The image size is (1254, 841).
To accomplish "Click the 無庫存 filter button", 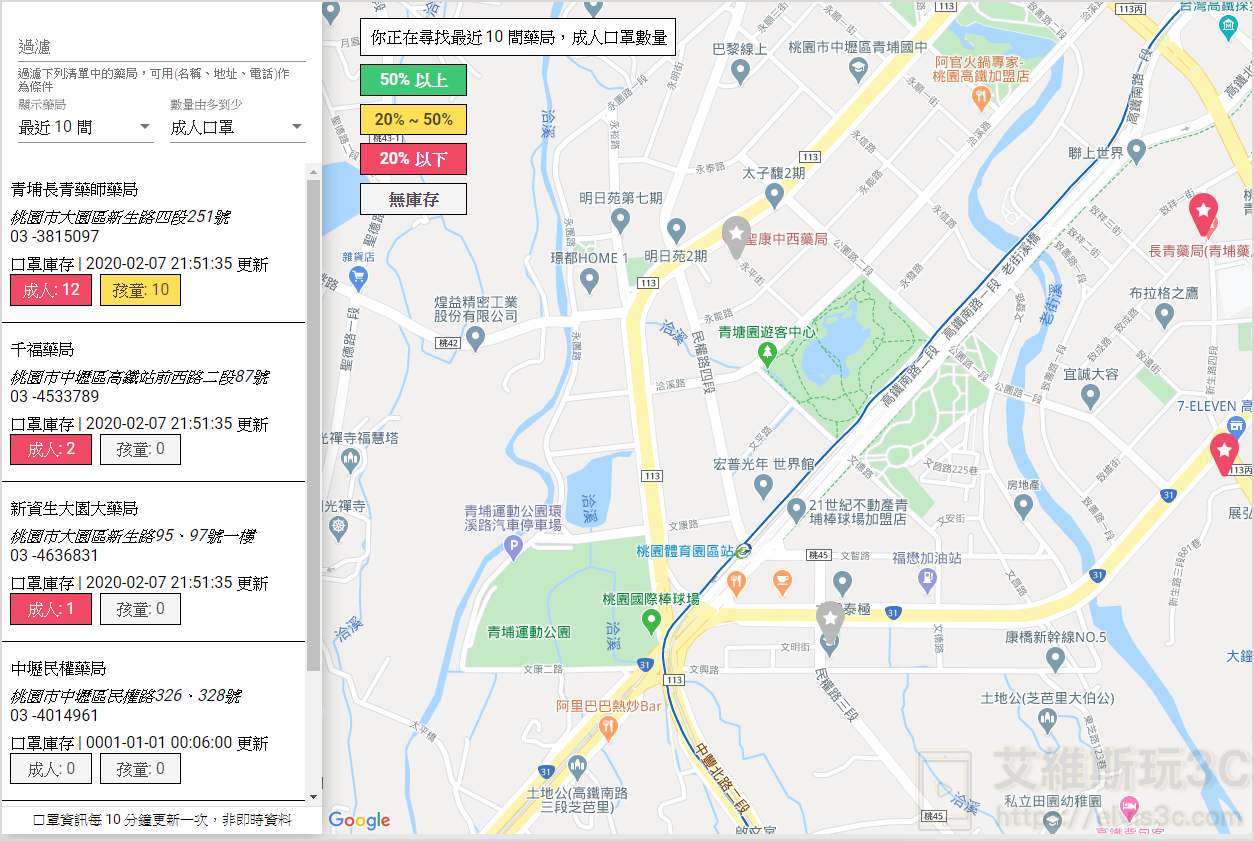I will 413,198.
